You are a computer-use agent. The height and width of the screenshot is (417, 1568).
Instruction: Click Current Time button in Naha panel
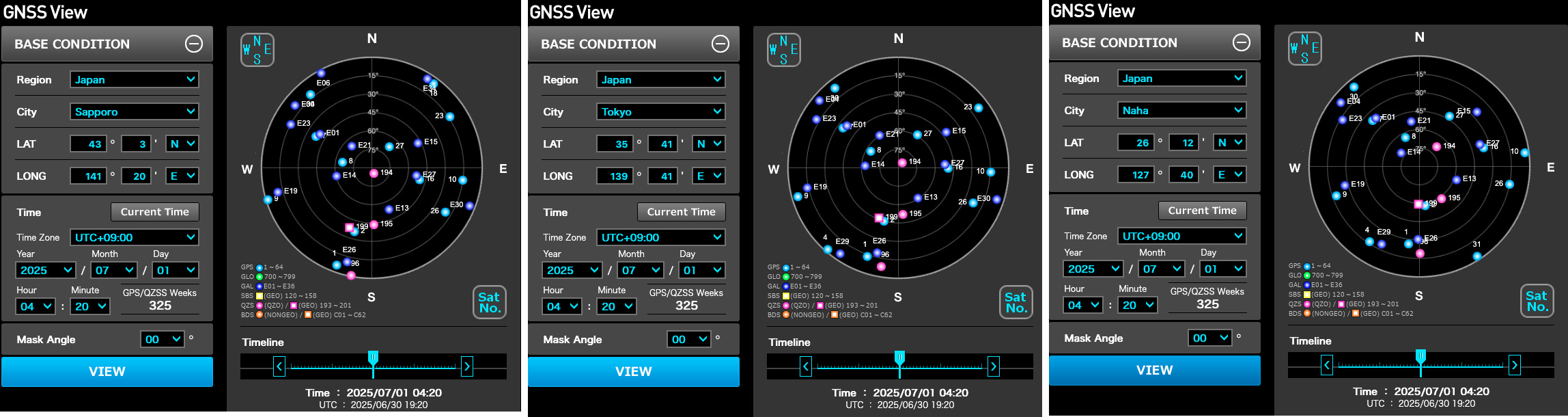(x=1203, y=211)
